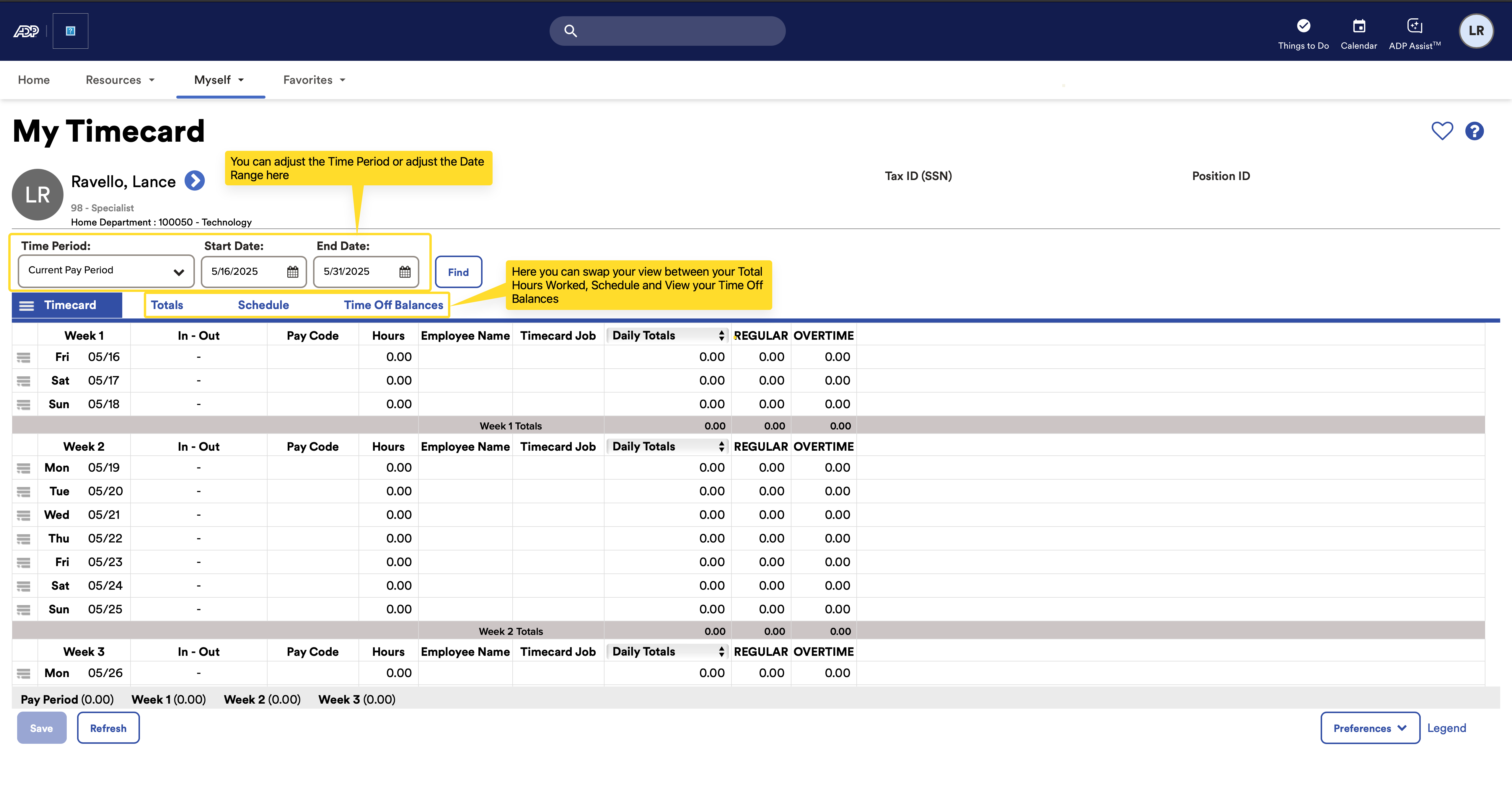
Task: Open the Legend link
Action: click(1446, 728)
